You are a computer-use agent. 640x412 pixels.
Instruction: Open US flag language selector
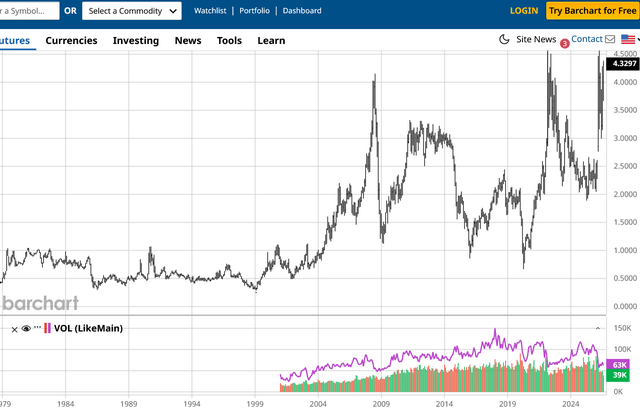[x=628, y=39]
